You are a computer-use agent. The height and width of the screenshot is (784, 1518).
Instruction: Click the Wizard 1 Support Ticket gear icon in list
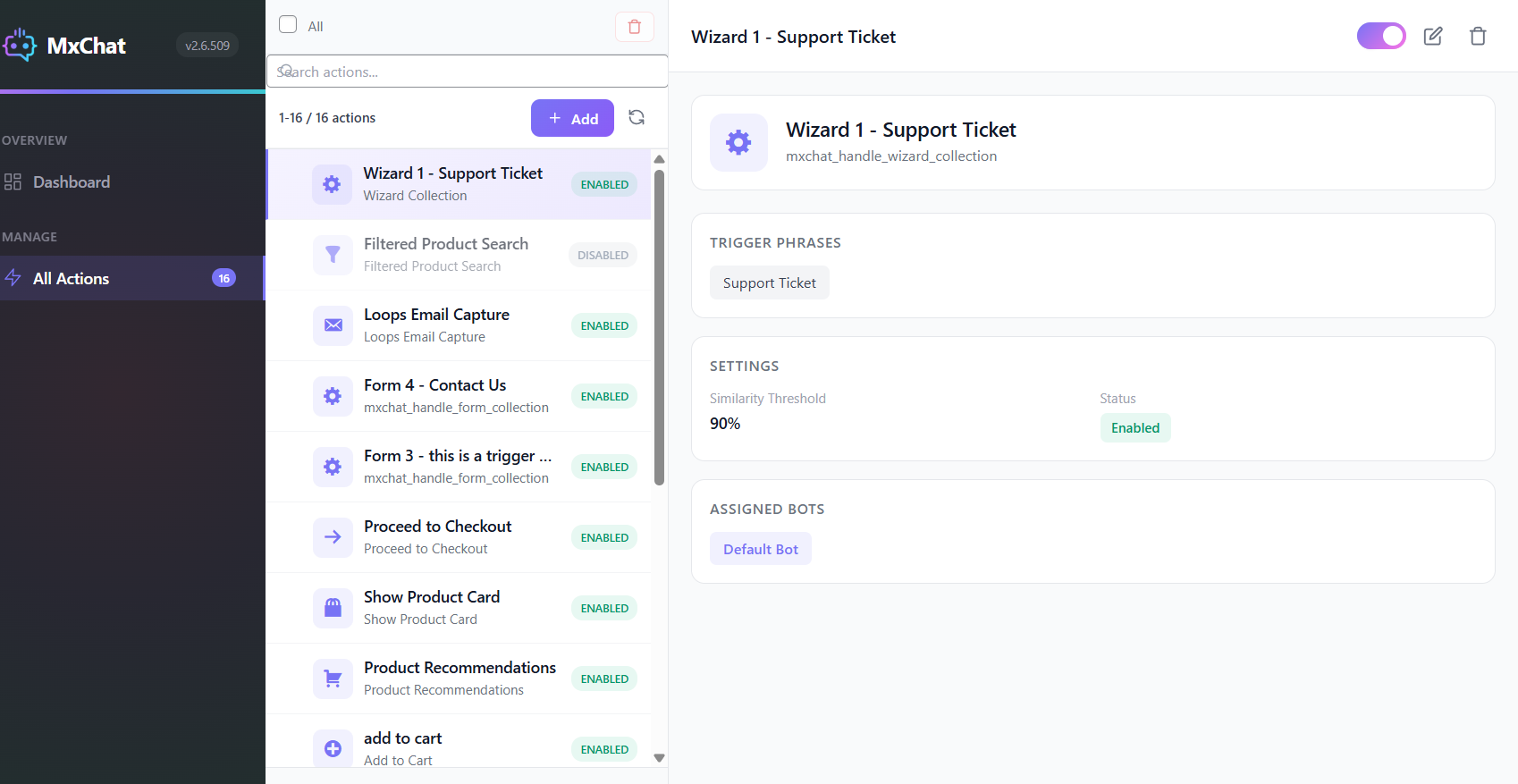(x=332, y=184)
